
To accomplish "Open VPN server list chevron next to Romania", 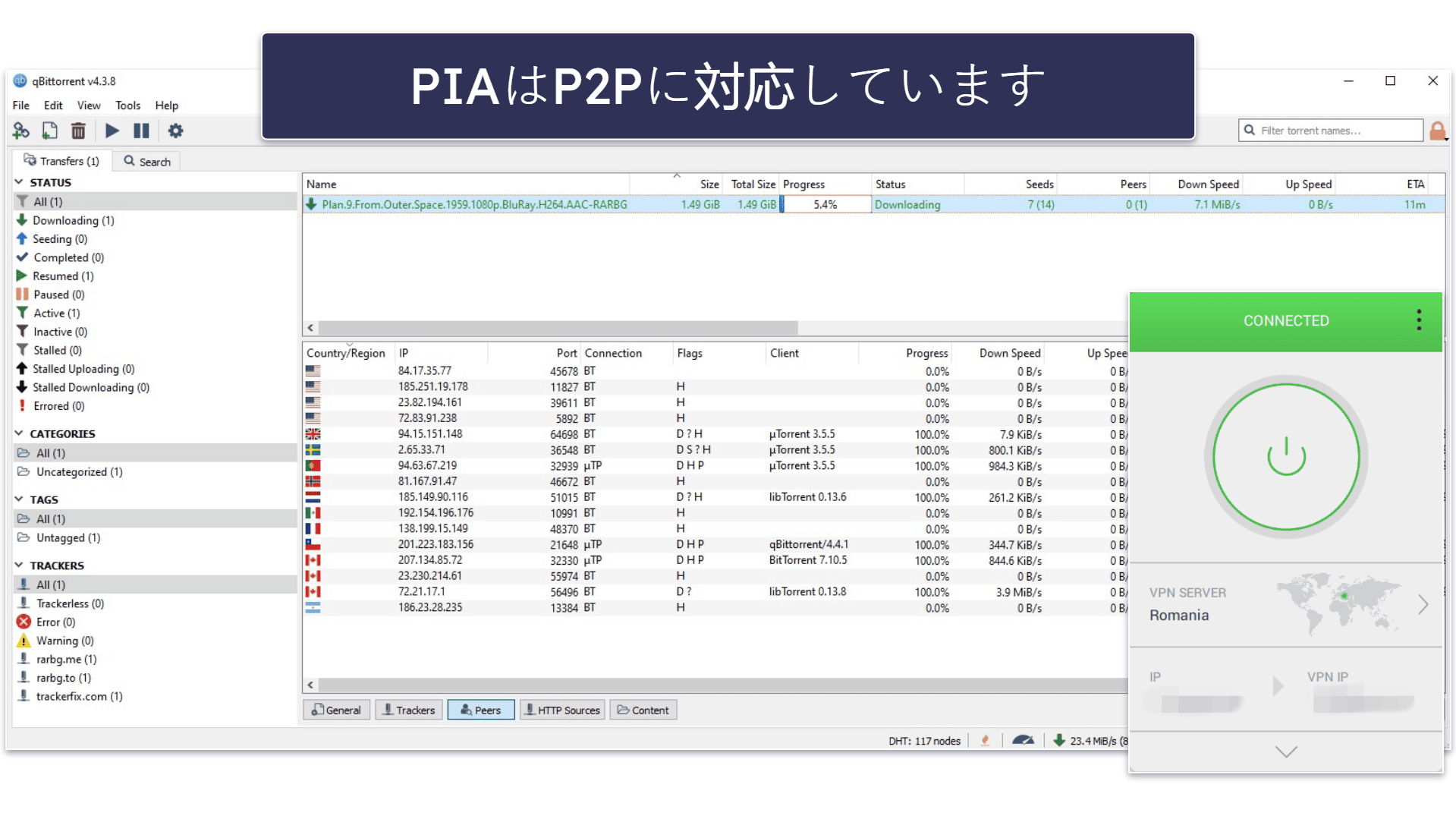I will 1423,605.
